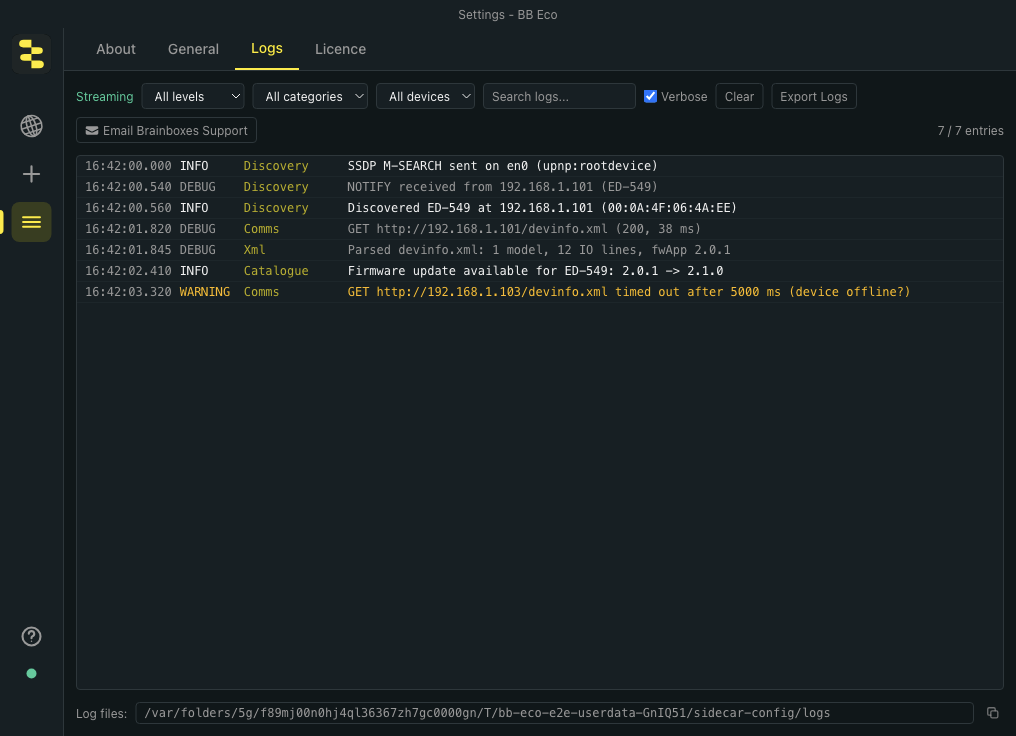
Task: Select the Parsed devinfo.xml log row
Action: click(539, 249)
